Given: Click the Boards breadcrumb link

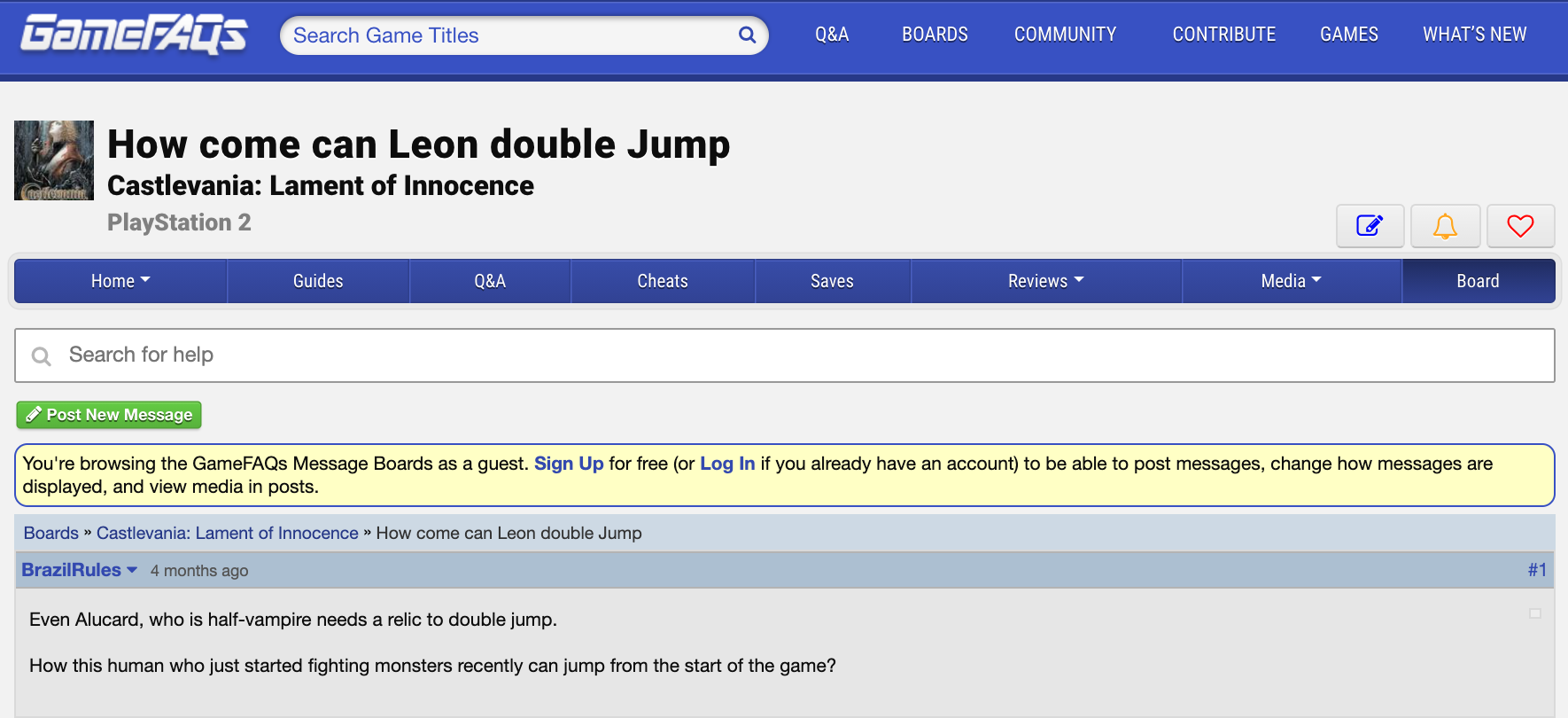Looking at the screenshot, I should (51, 533).
